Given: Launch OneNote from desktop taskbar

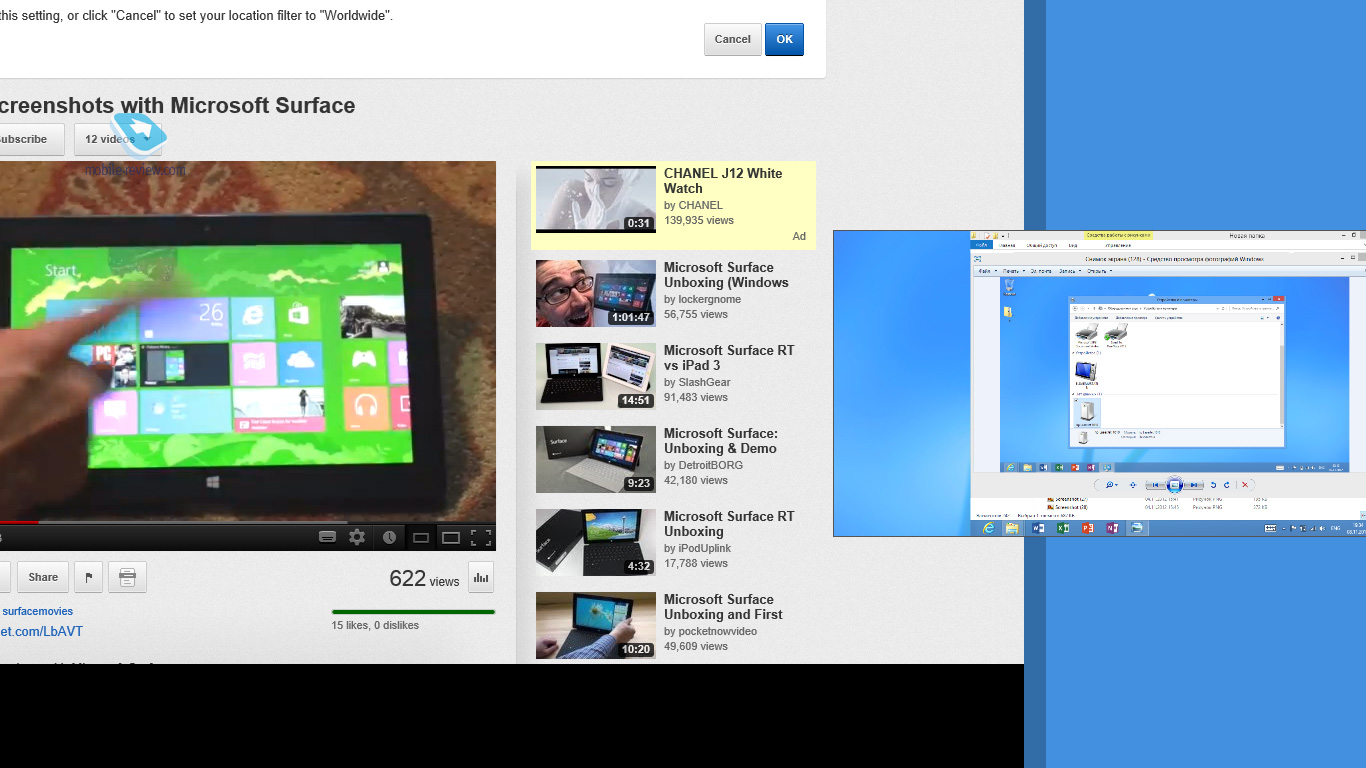Looking at the screenshot, I should click(1112, 528).
